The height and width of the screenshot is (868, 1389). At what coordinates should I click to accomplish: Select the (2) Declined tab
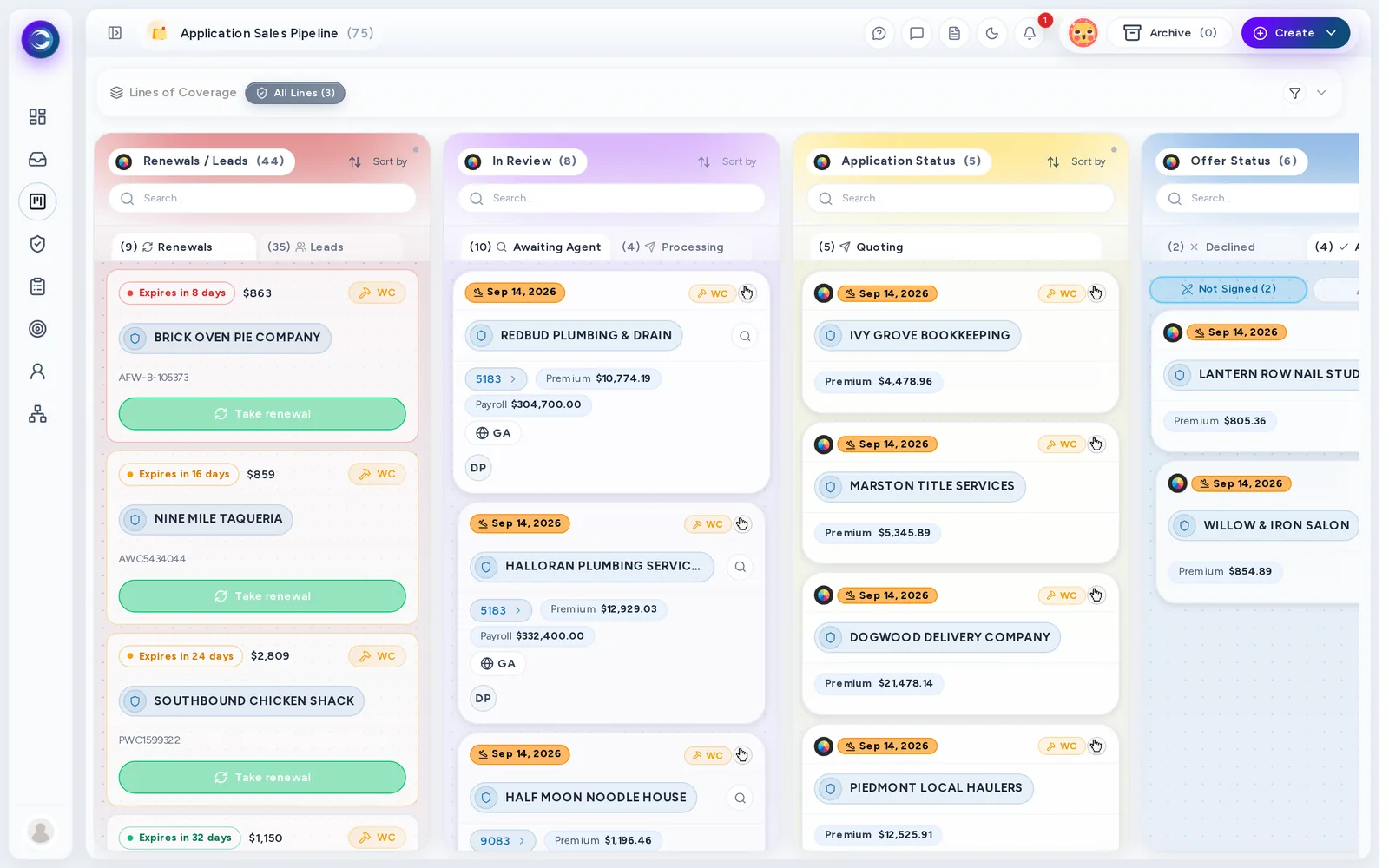point(1211,247)
